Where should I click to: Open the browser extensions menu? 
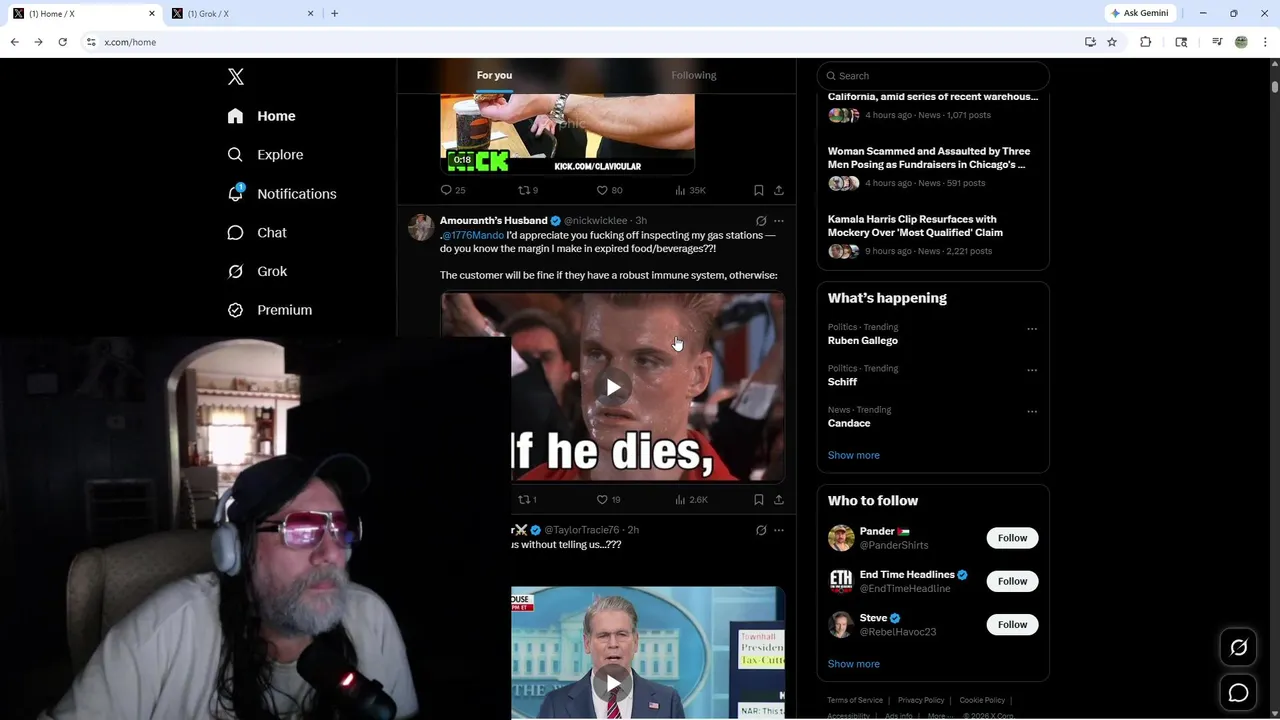1146,42
